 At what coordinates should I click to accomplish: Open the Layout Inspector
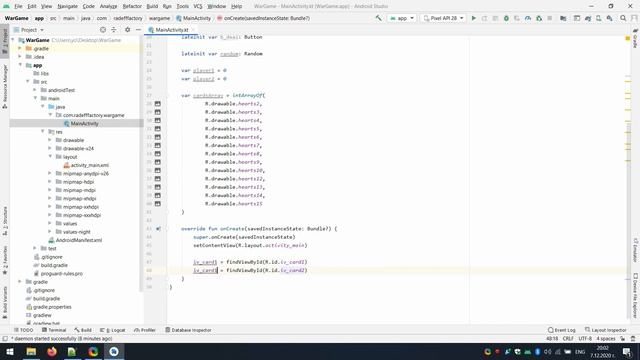[x=605, y=330]
